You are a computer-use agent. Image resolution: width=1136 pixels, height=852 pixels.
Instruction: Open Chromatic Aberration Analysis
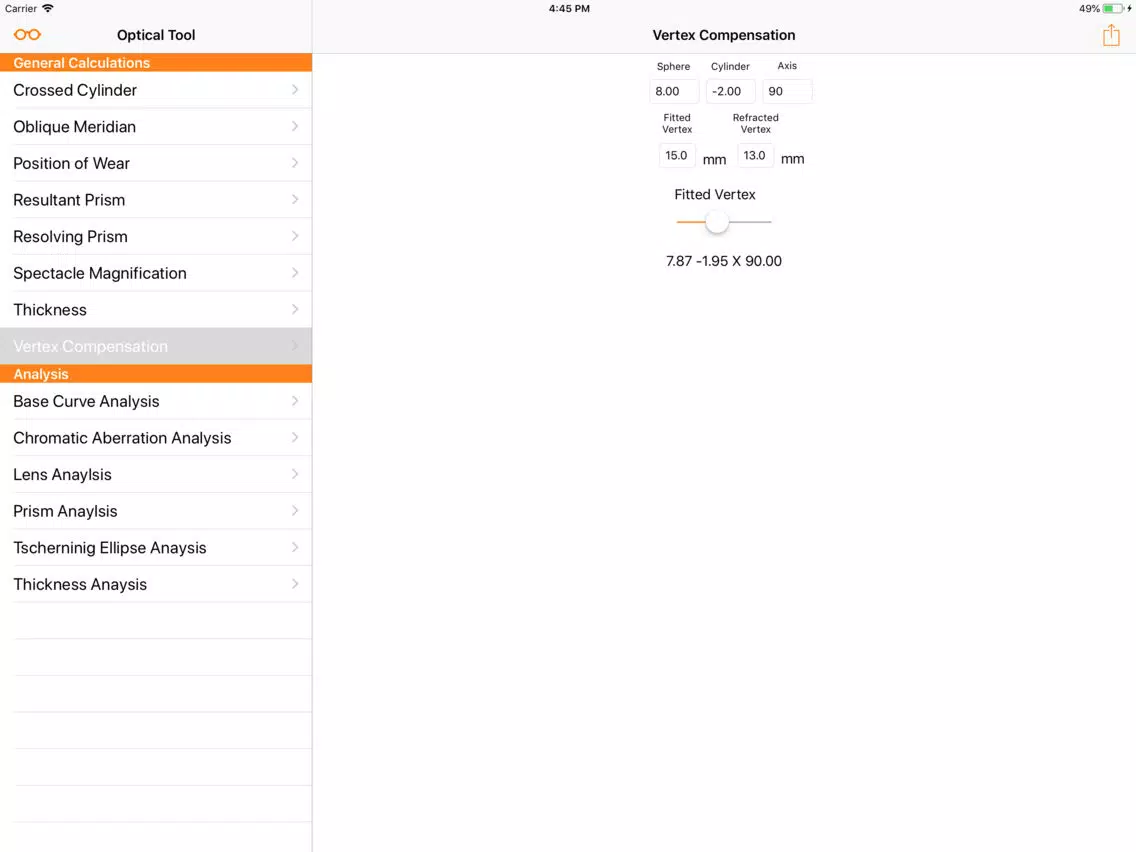pyautogui.click(x=156, y=438)
